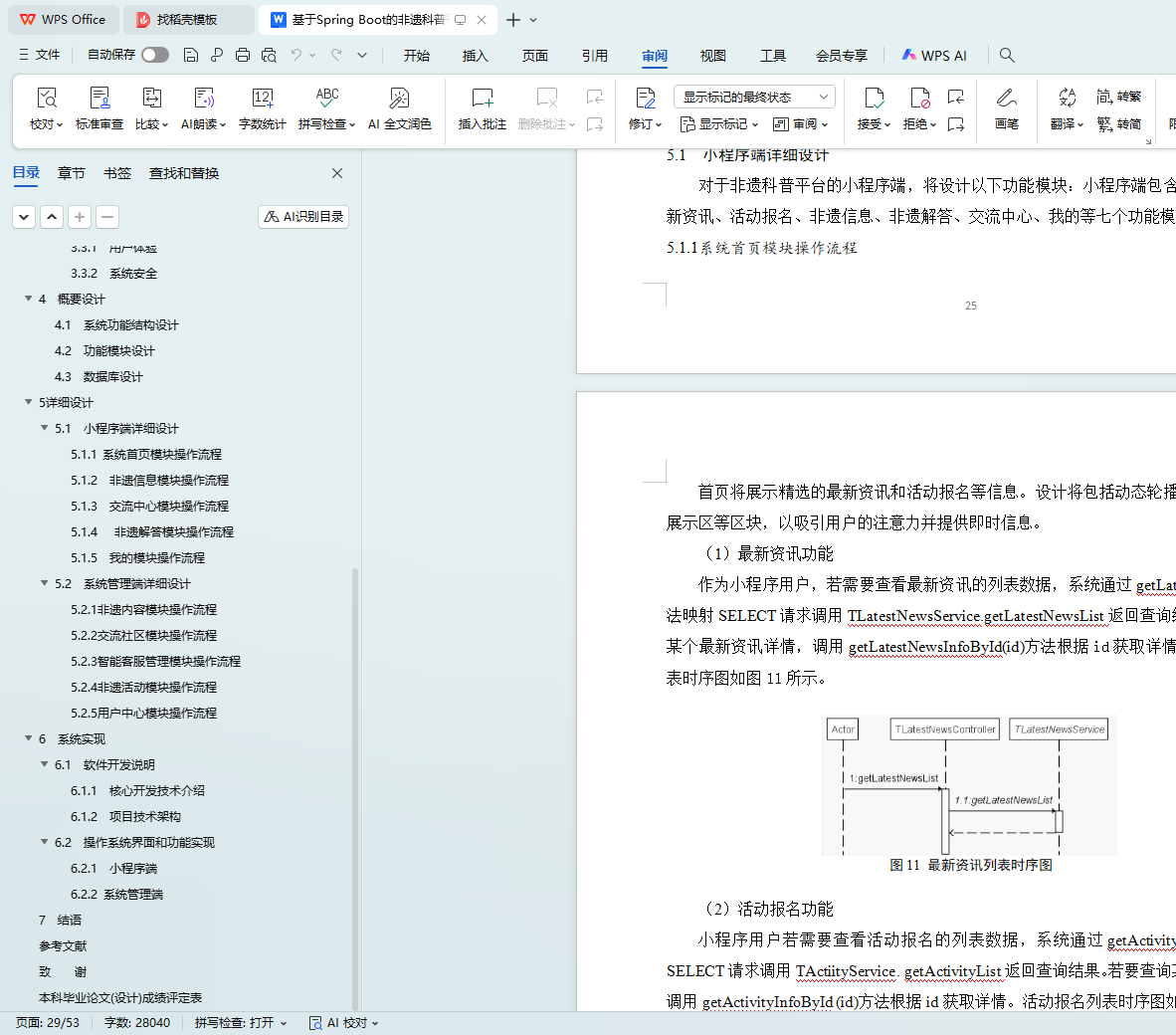1176x1035 pixels.
Task: Switch to the 视图 ribbon tab
Action: pos(712,56)
